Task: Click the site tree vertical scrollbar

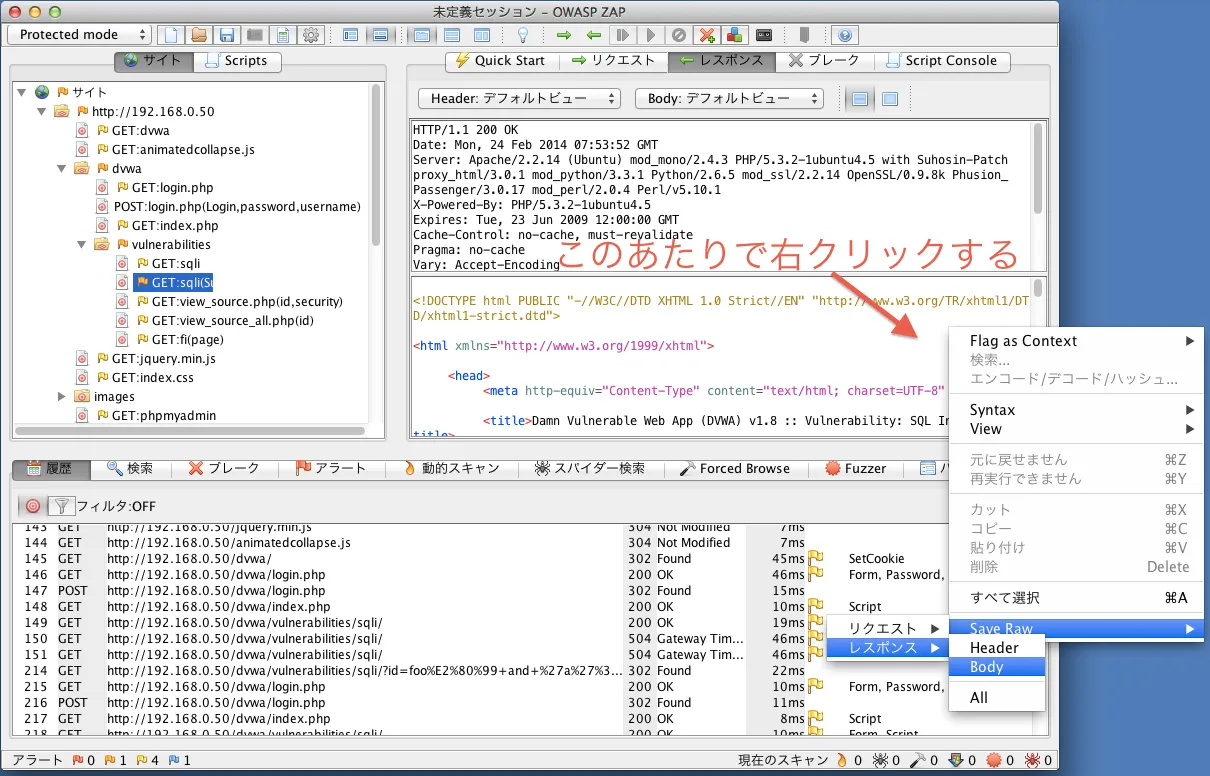Action: tap(376, 165)
